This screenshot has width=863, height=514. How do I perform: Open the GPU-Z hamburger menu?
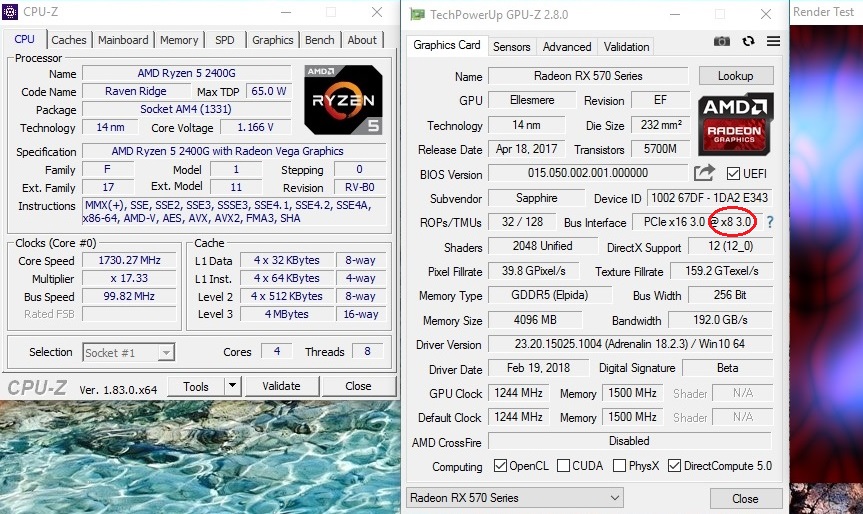[x=773, y=41]
